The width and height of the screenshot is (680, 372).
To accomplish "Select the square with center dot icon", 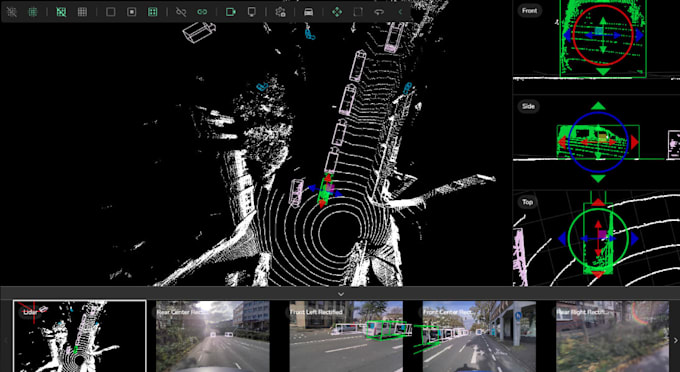I will [131, 12].
